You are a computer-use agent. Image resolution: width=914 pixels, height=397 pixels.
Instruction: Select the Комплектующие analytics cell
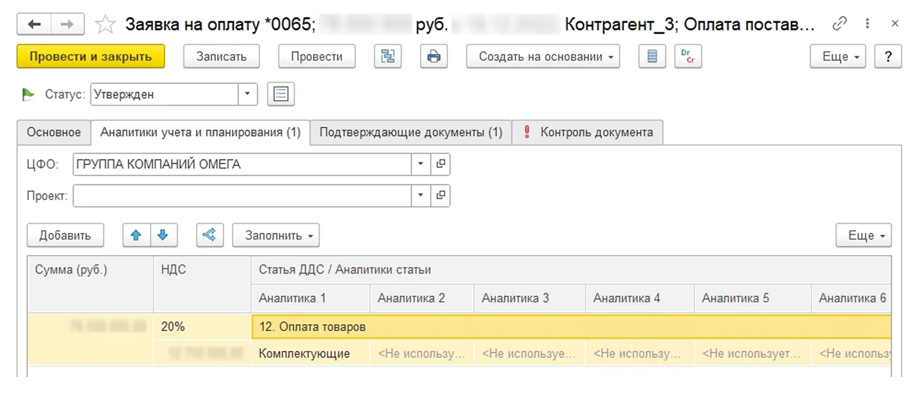(x=311, y=353)
